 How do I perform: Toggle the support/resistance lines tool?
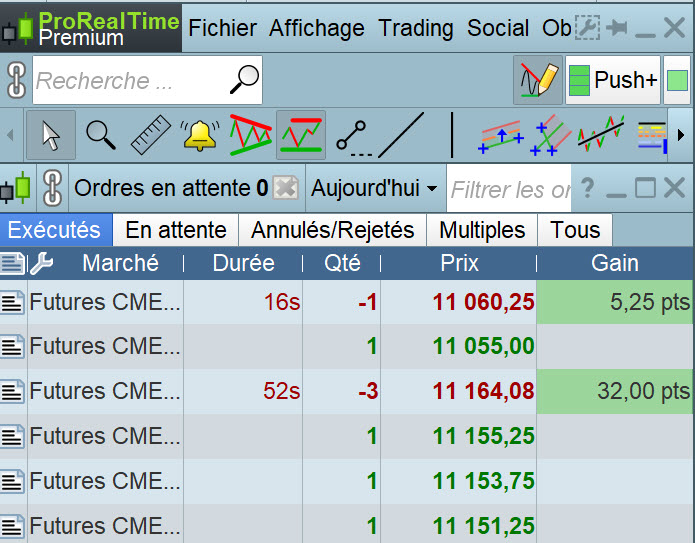[300, 135]
